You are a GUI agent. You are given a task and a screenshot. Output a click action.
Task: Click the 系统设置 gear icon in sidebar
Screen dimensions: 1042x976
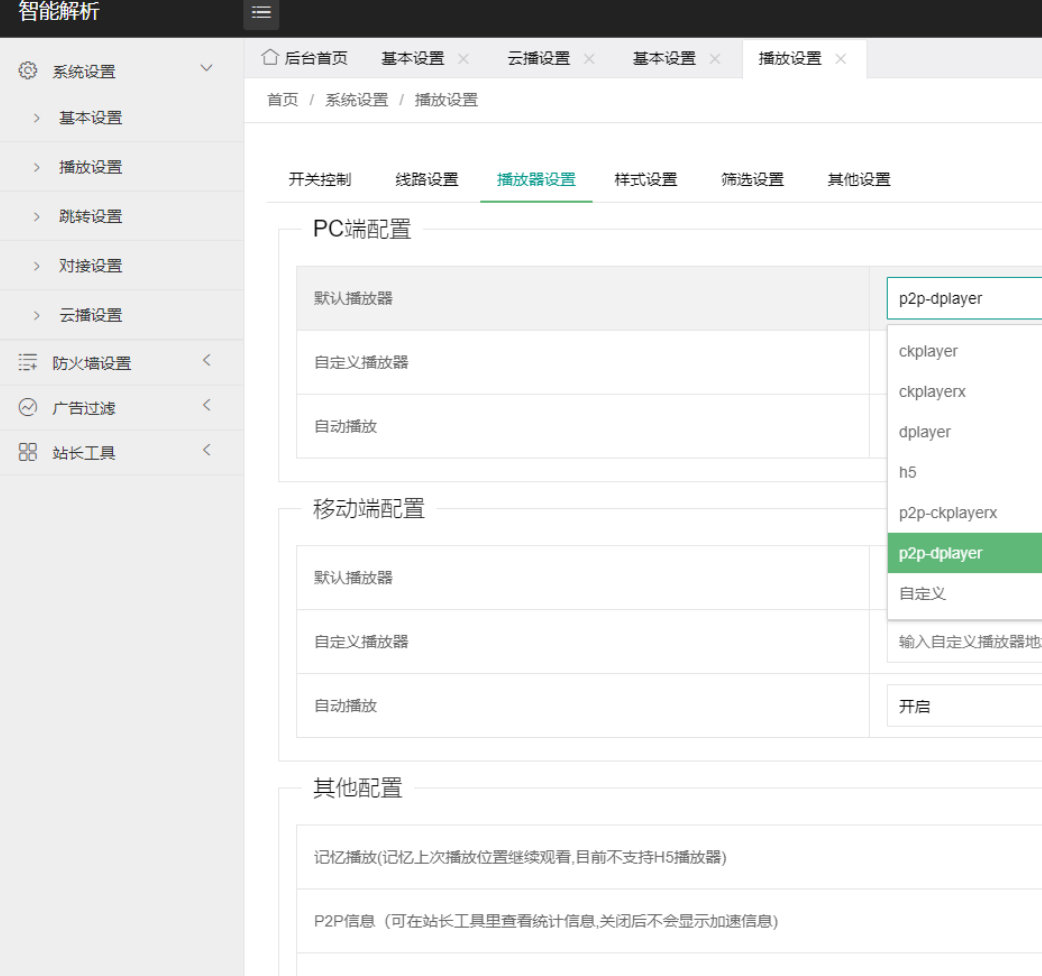tap(29, 71)
